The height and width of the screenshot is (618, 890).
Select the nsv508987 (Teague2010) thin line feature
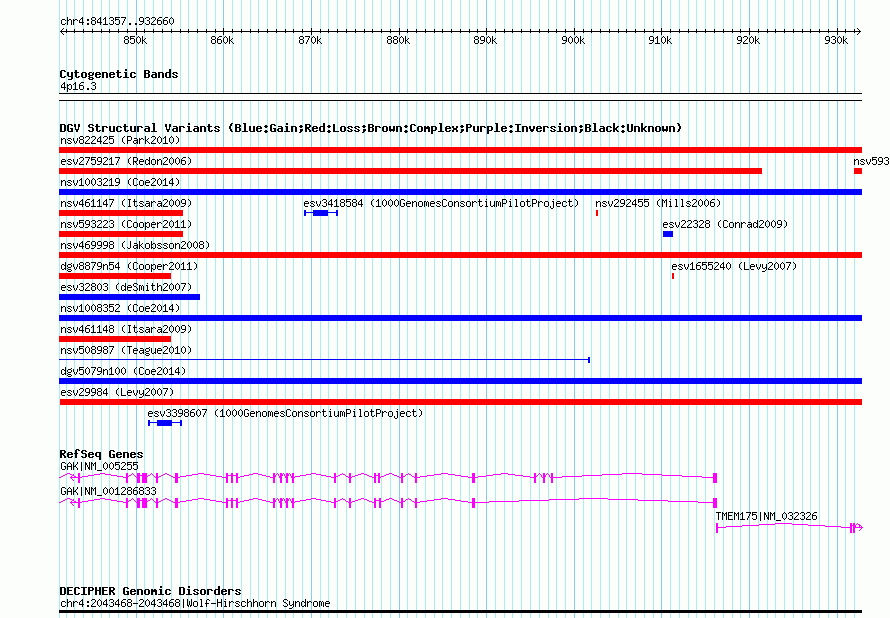325,360
